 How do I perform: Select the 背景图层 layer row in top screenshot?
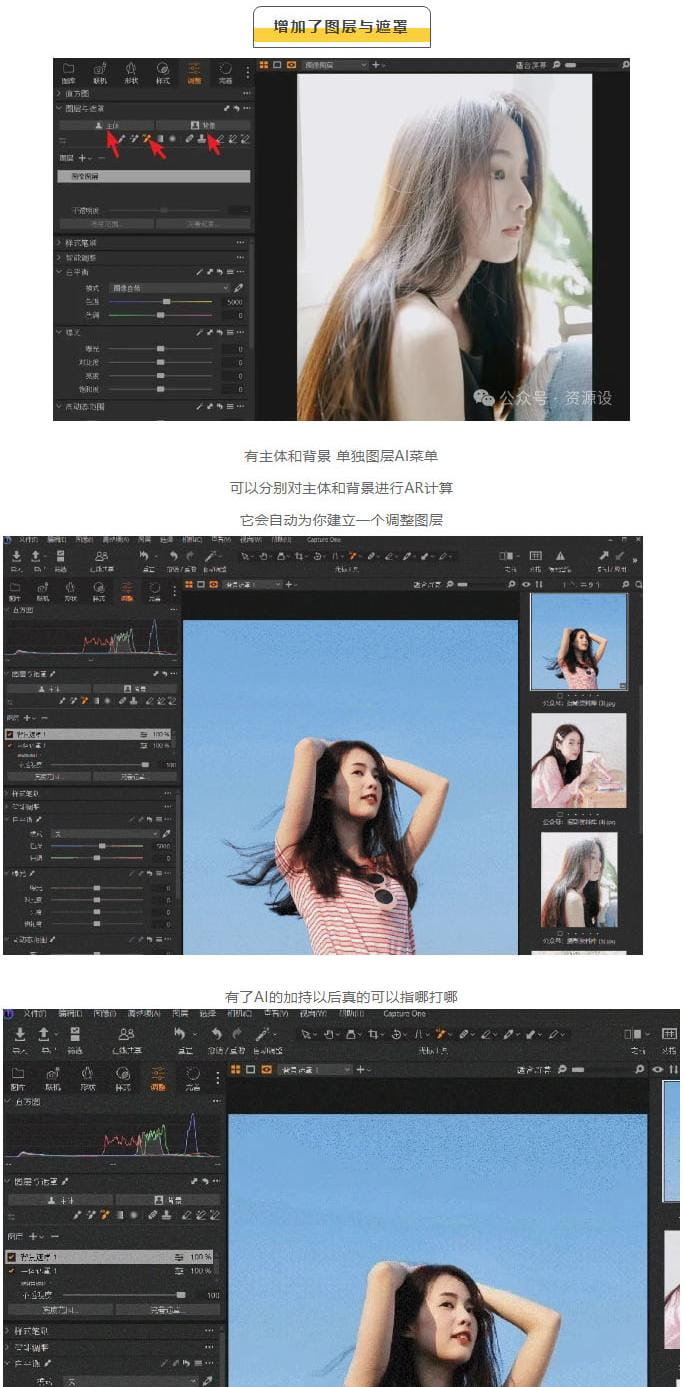tap(154, 176)
